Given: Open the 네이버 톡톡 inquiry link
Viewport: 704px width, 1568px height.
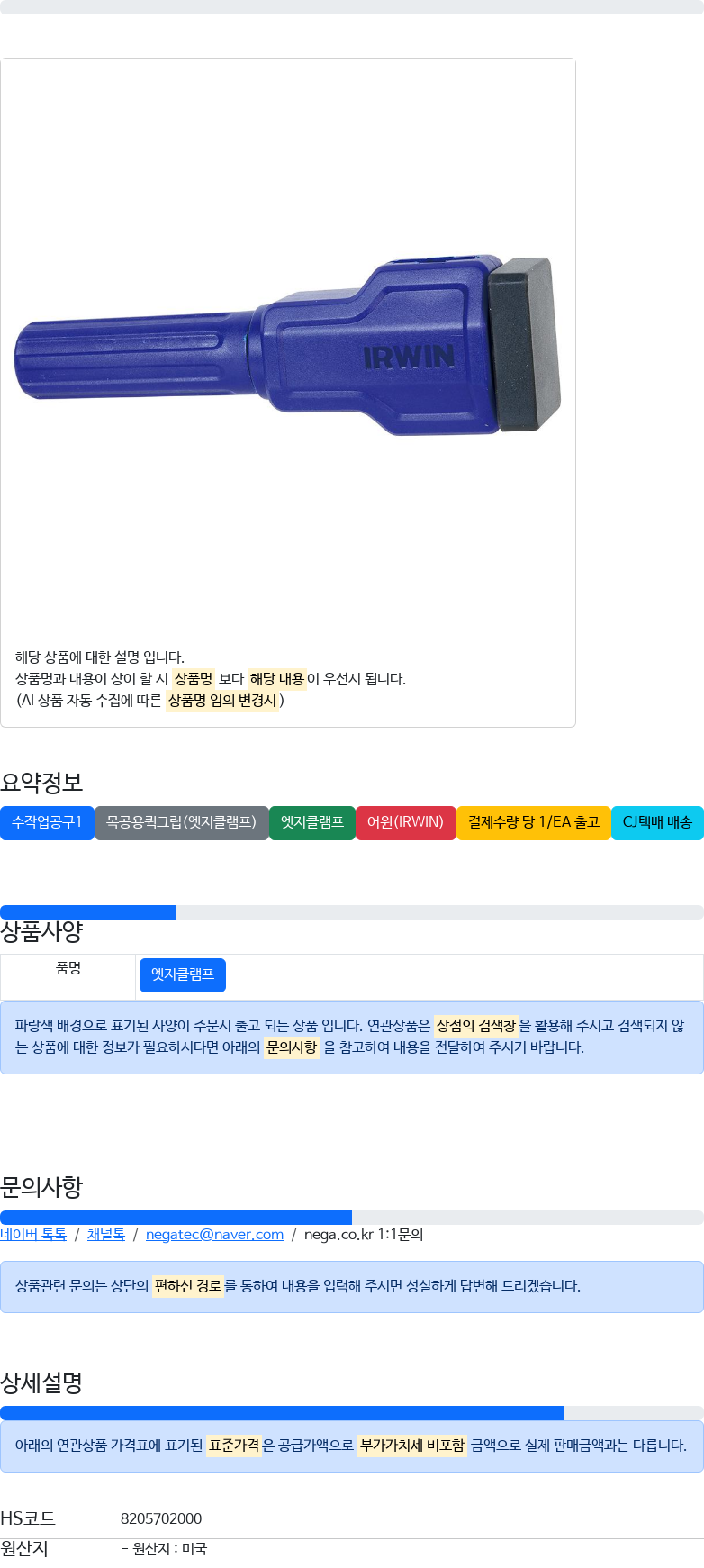Looking at the screenshot, I should pos(33,1234).
